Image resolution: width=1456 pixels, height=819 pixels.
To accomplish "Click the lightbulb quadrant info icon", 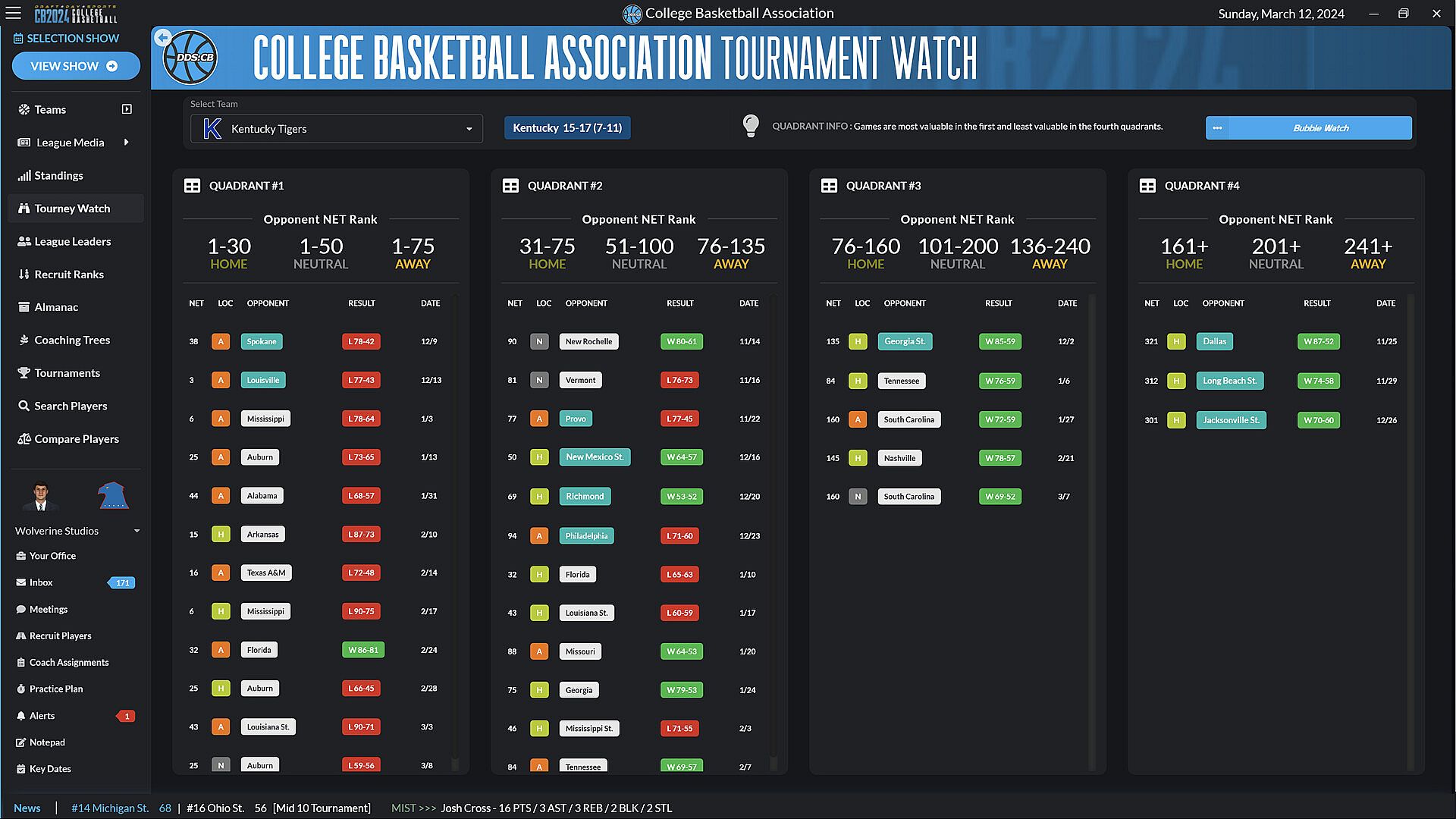I will (x=750, y=126).
